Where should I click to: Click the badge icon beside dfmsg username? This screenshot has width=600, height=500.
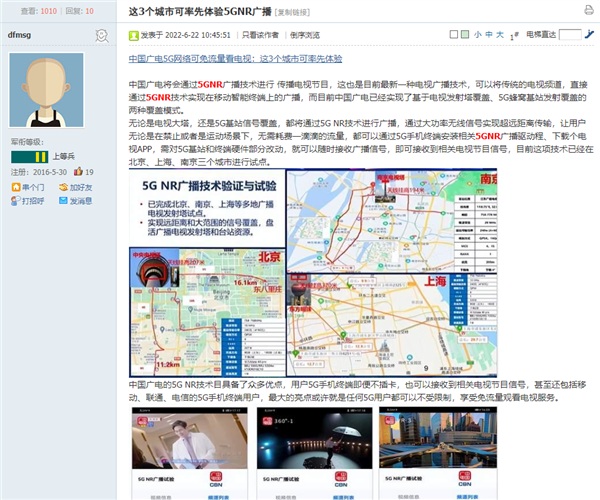[101, 35]
